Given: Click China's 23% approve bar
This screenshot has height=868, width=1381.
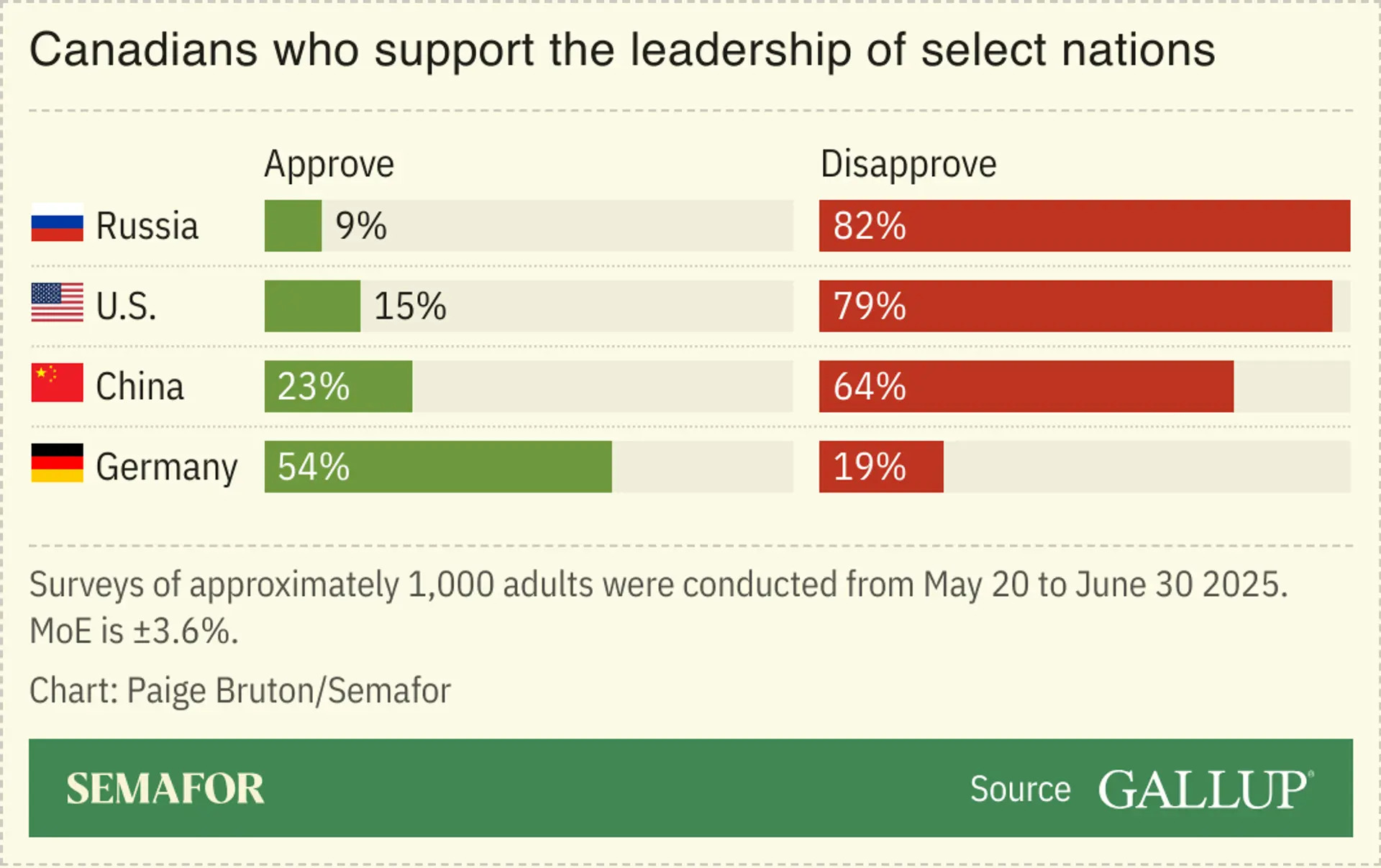Looking at the screenshot, I should coord(338,386).
